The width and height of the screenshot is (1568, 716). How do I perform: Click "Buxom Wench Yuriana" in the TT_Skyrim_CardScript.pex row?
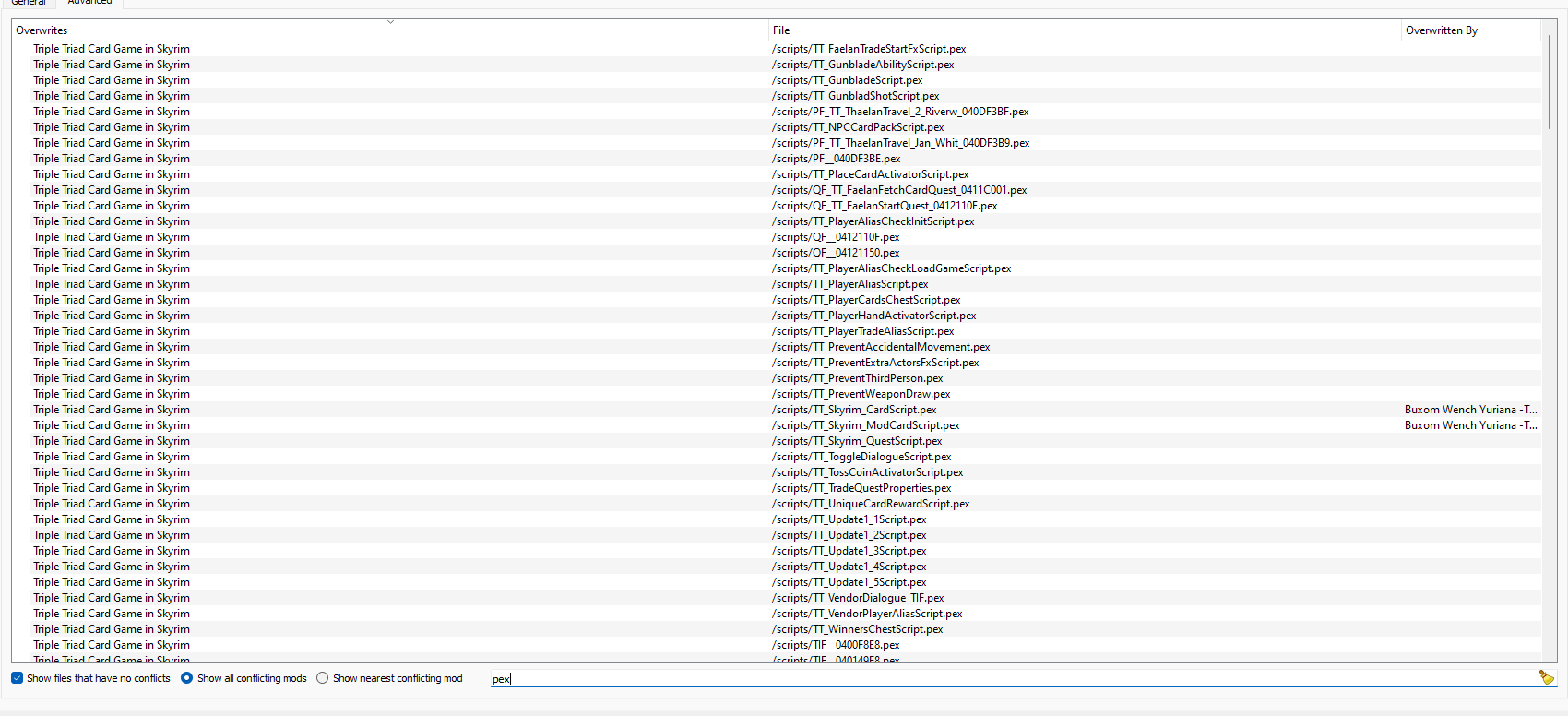click(x=1471, y=410)
